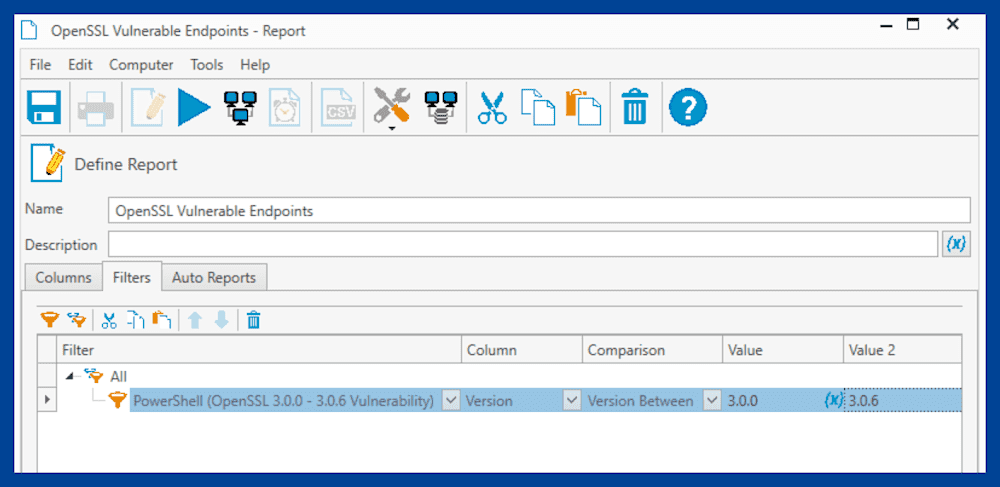Open the Tools menu

[x=207, y=64]
